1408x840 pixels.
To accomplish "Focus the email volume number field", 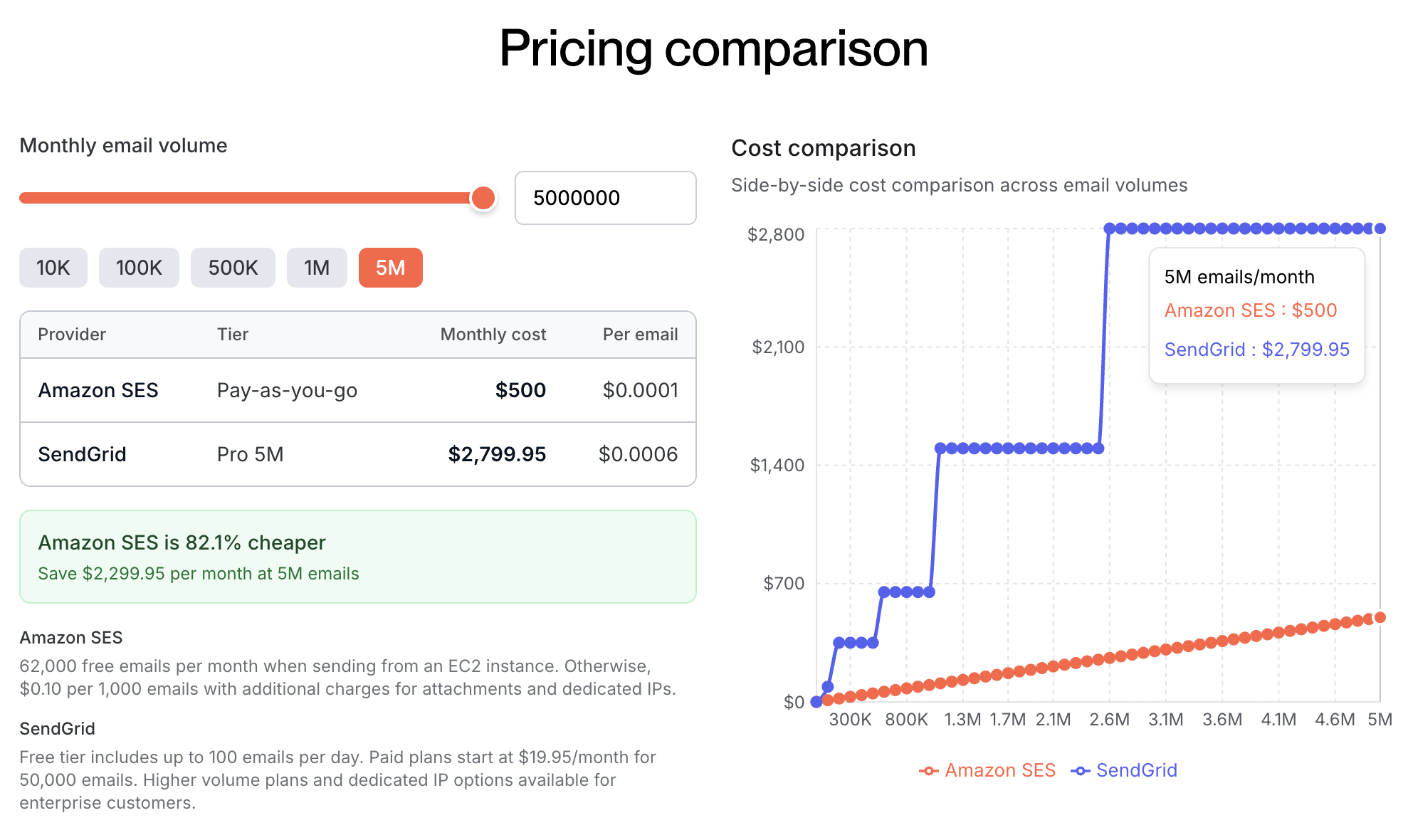I will click(605, 198).
